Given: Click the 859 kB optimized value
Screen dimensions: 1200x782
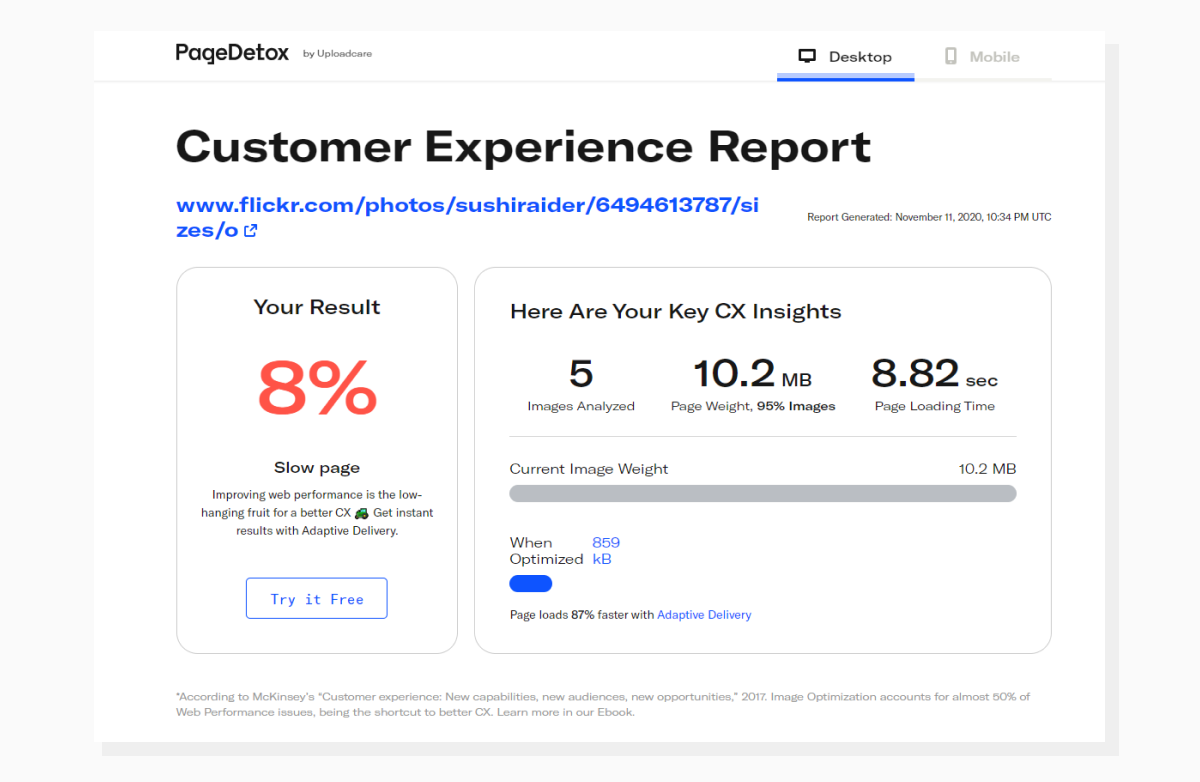Looking at the screenshot, I should point(605,551).
